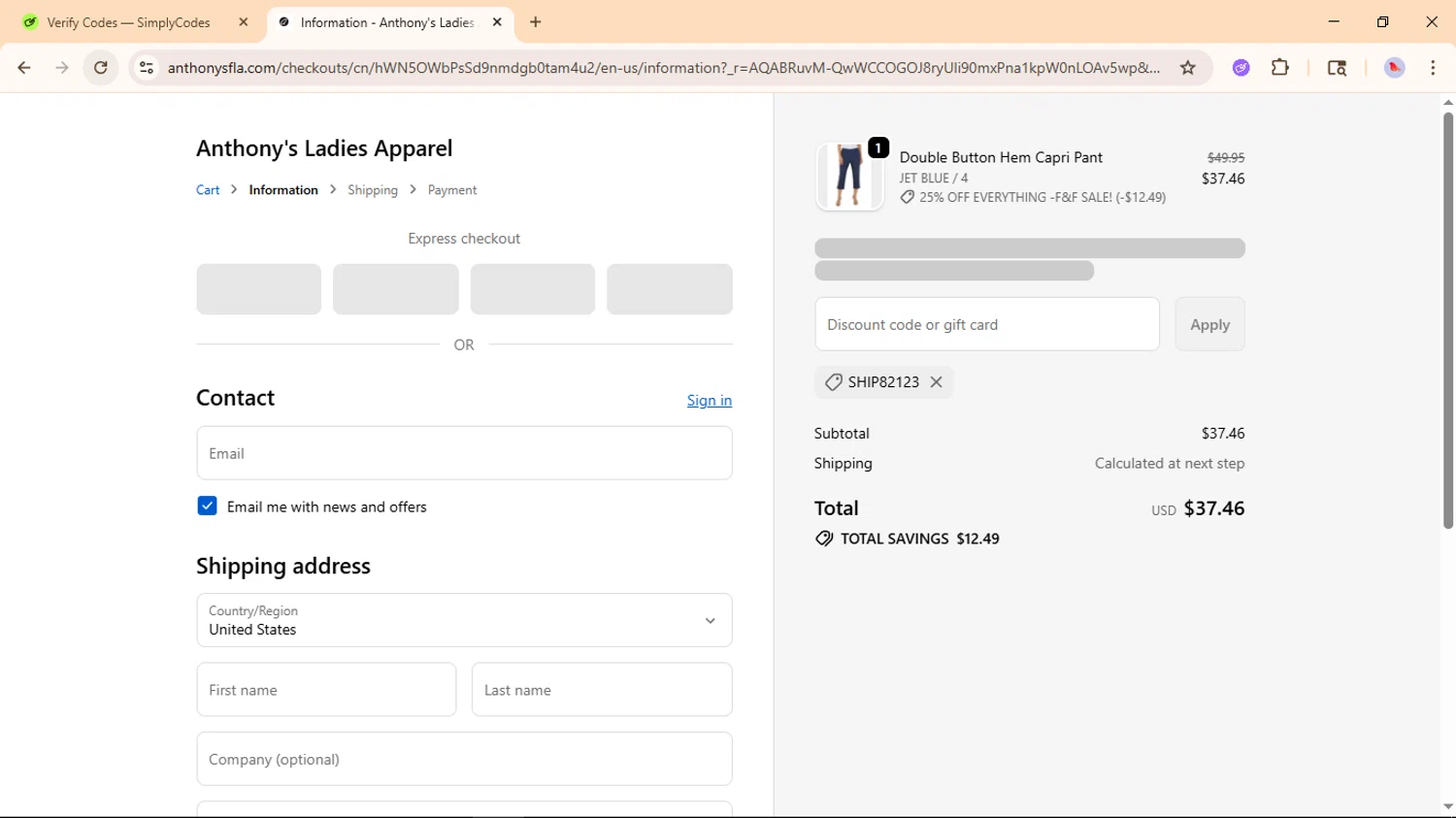The height and width of the screenshot is (818, 1456).
Task: Click discount tag icon beside 25% OFF text
Action: [908, 197]
